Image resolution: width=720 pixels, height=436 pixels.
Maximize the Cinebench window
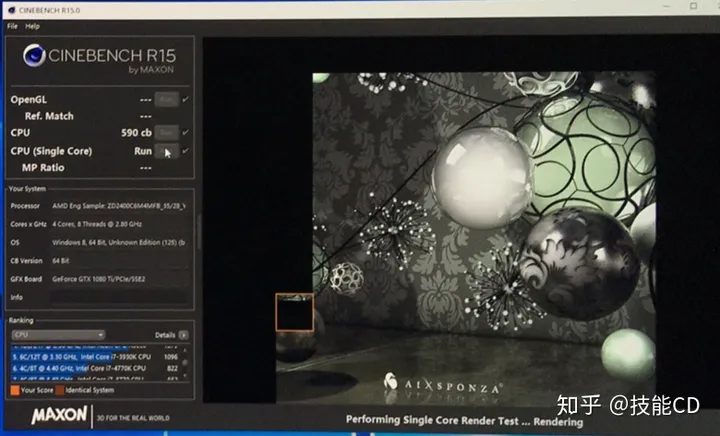tap(693, 6)
